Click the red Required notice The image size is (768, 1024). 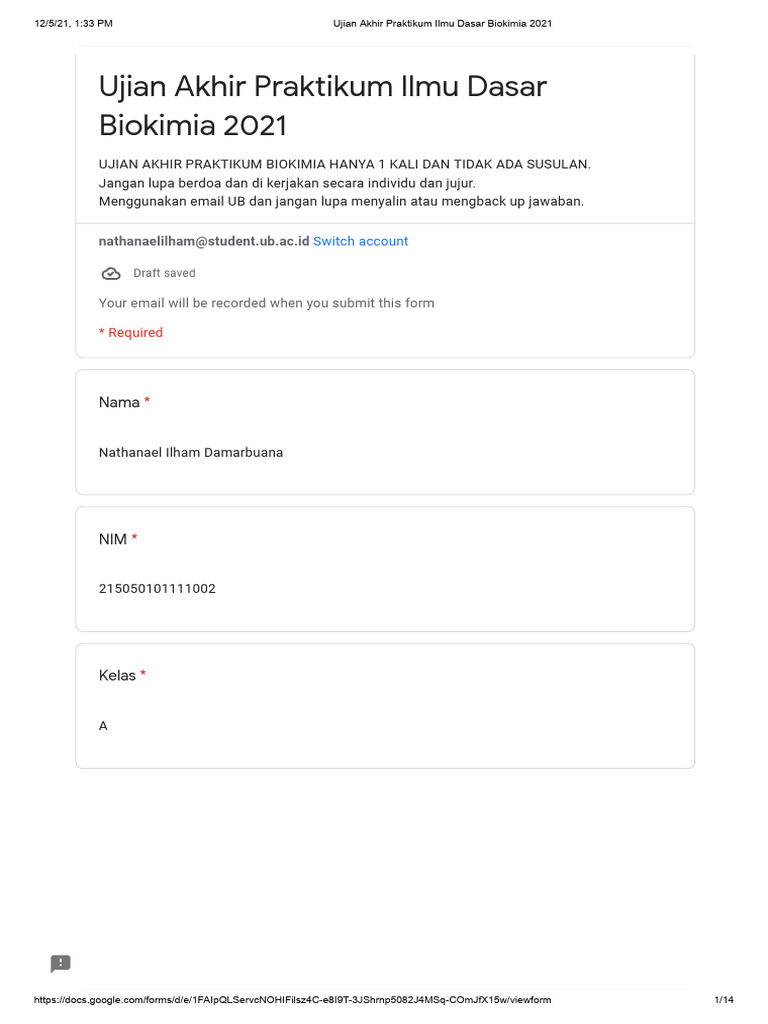(130, 332)
